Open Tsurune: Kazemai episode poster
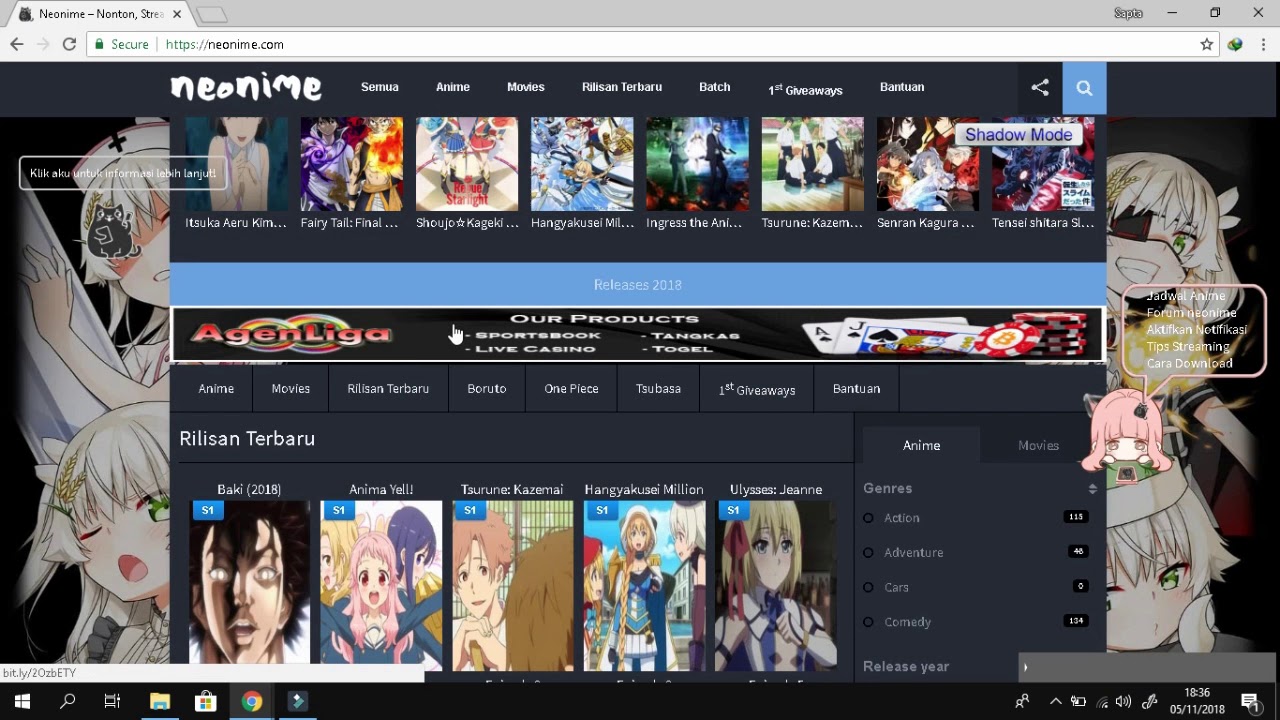 pyautogui.click(x=512, y=585)
